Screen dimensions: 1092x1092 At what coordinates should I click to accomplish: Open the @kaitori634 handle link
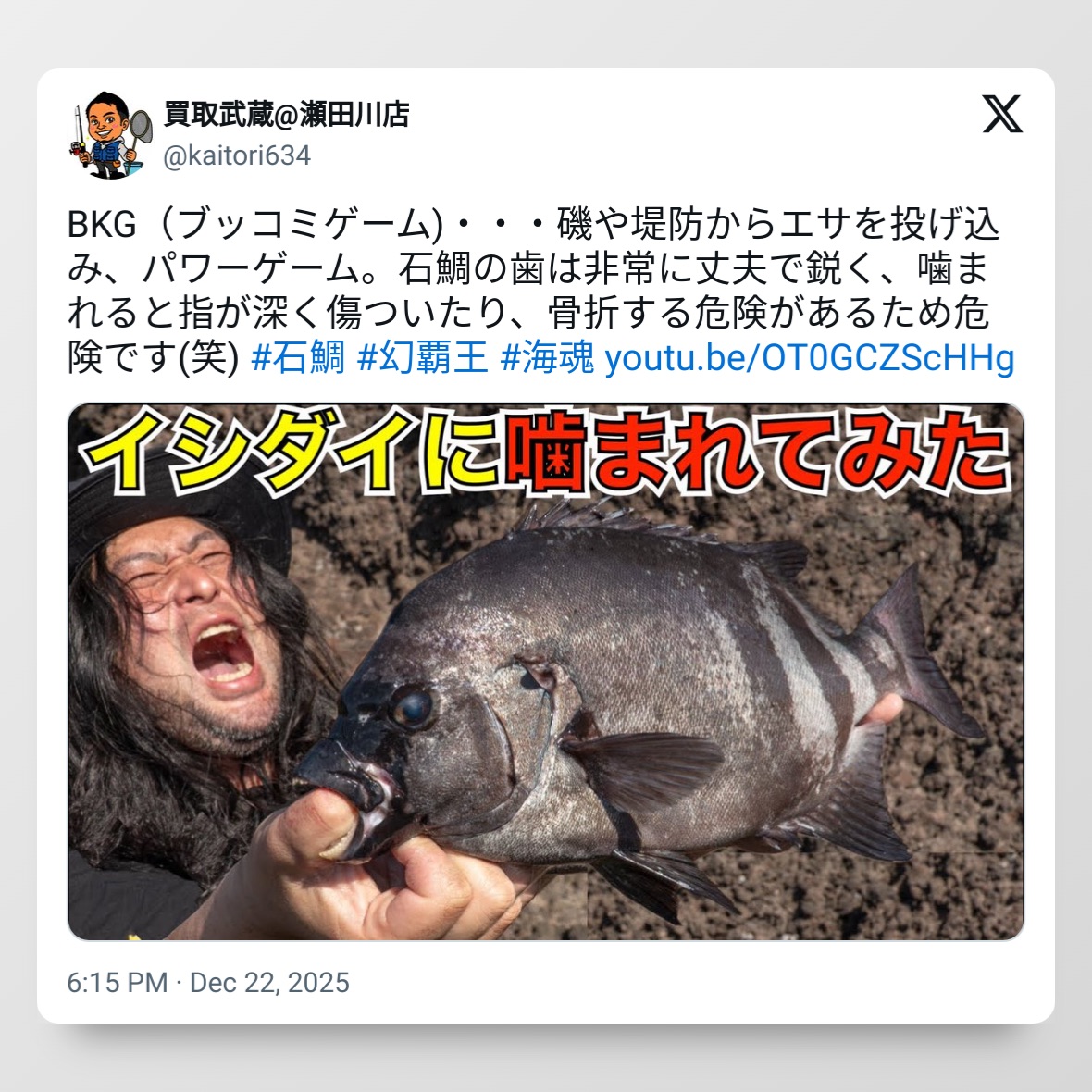pyautogui.click(x=237, y=155)
